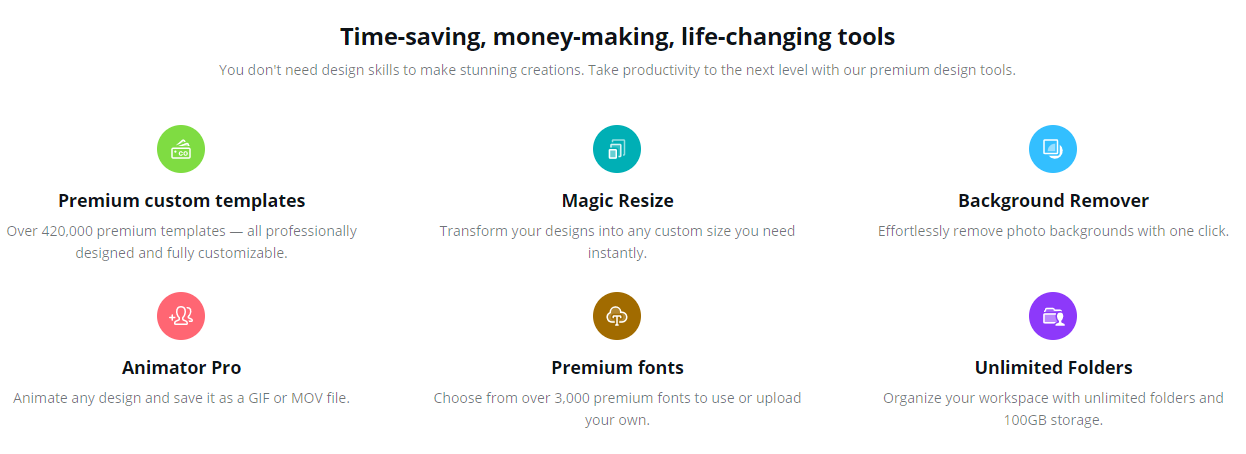Click the 'Animate any design' description text
Screen dimensions: 1246x454
click(181, 398)
